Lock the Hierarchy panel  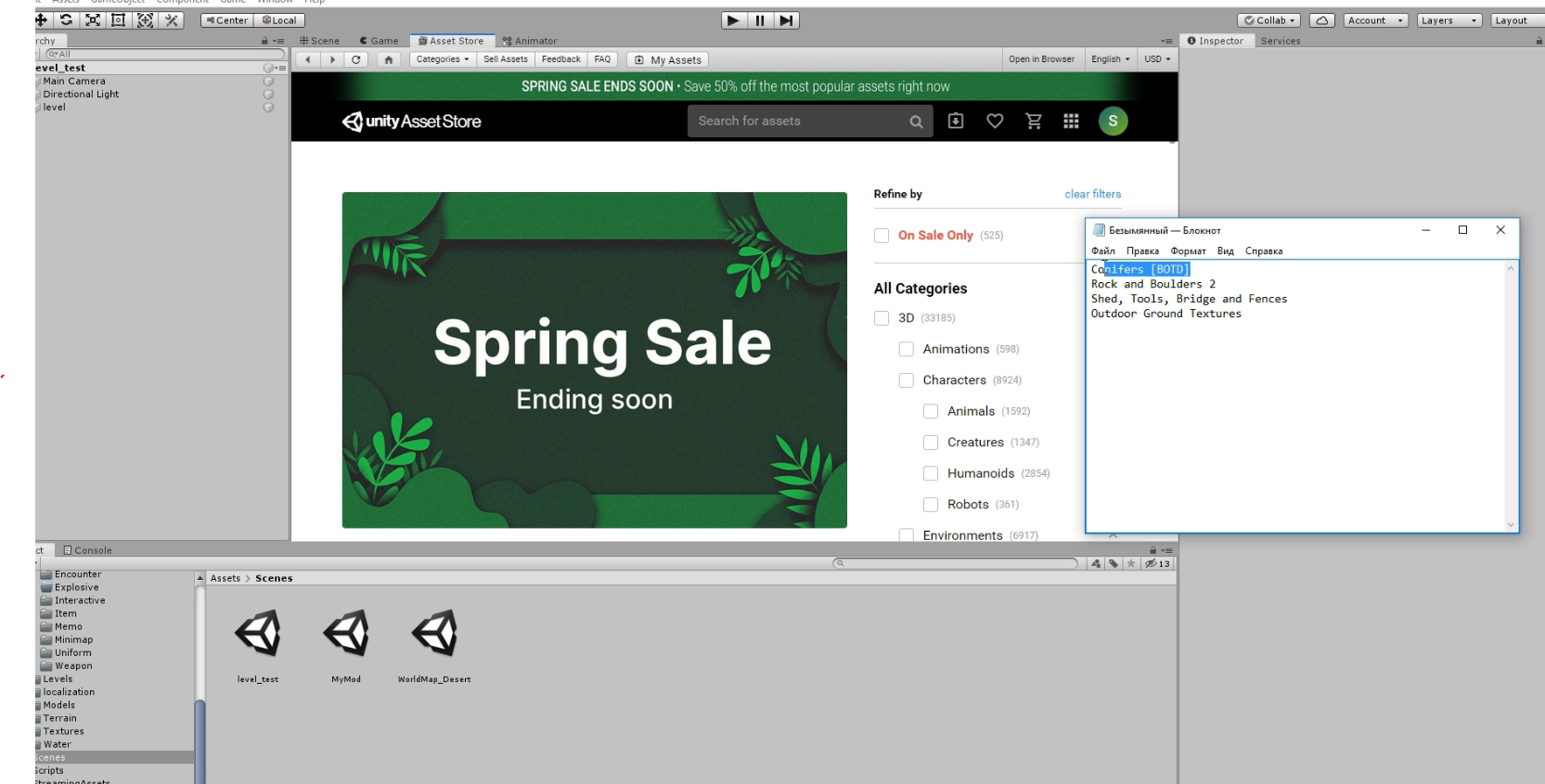(264, 41)
